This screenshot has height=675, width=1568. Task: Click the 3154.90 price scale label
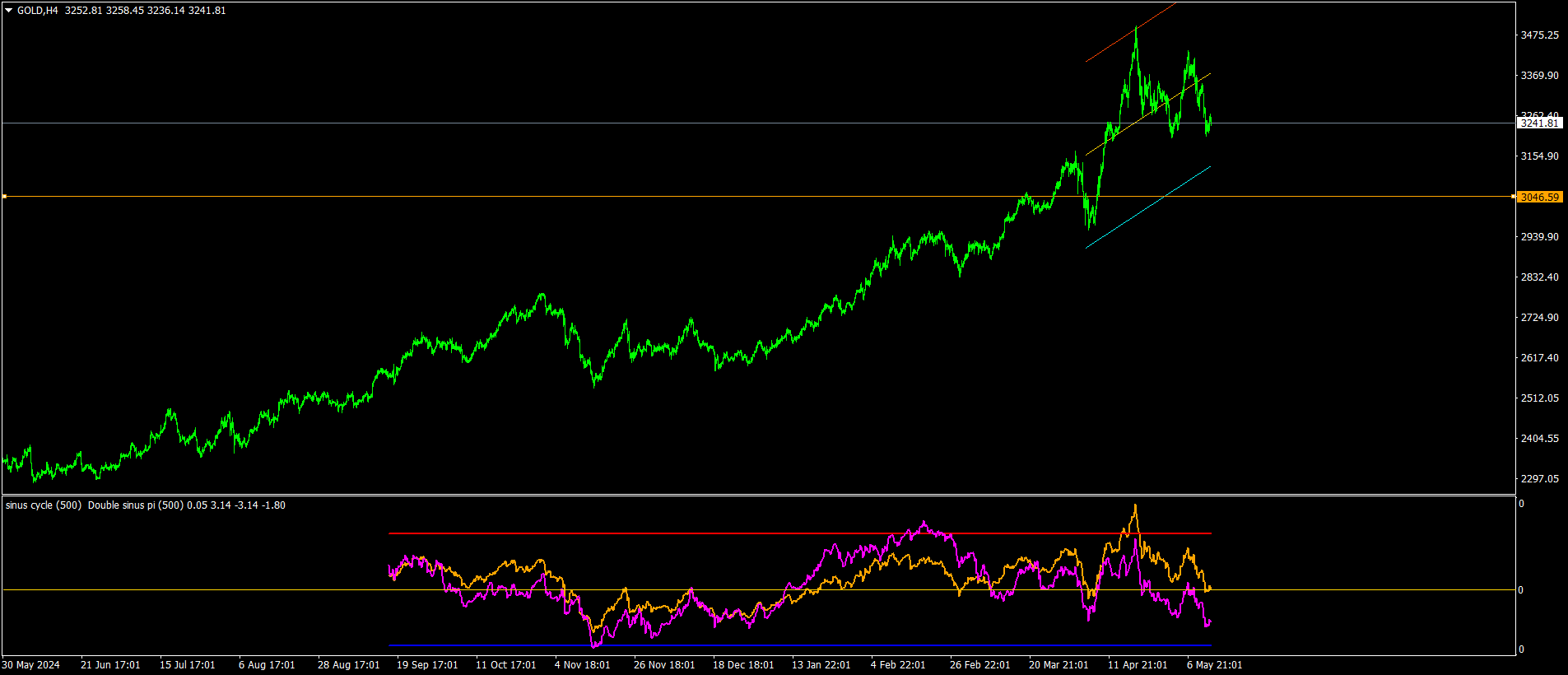[x=1539, y=156]
